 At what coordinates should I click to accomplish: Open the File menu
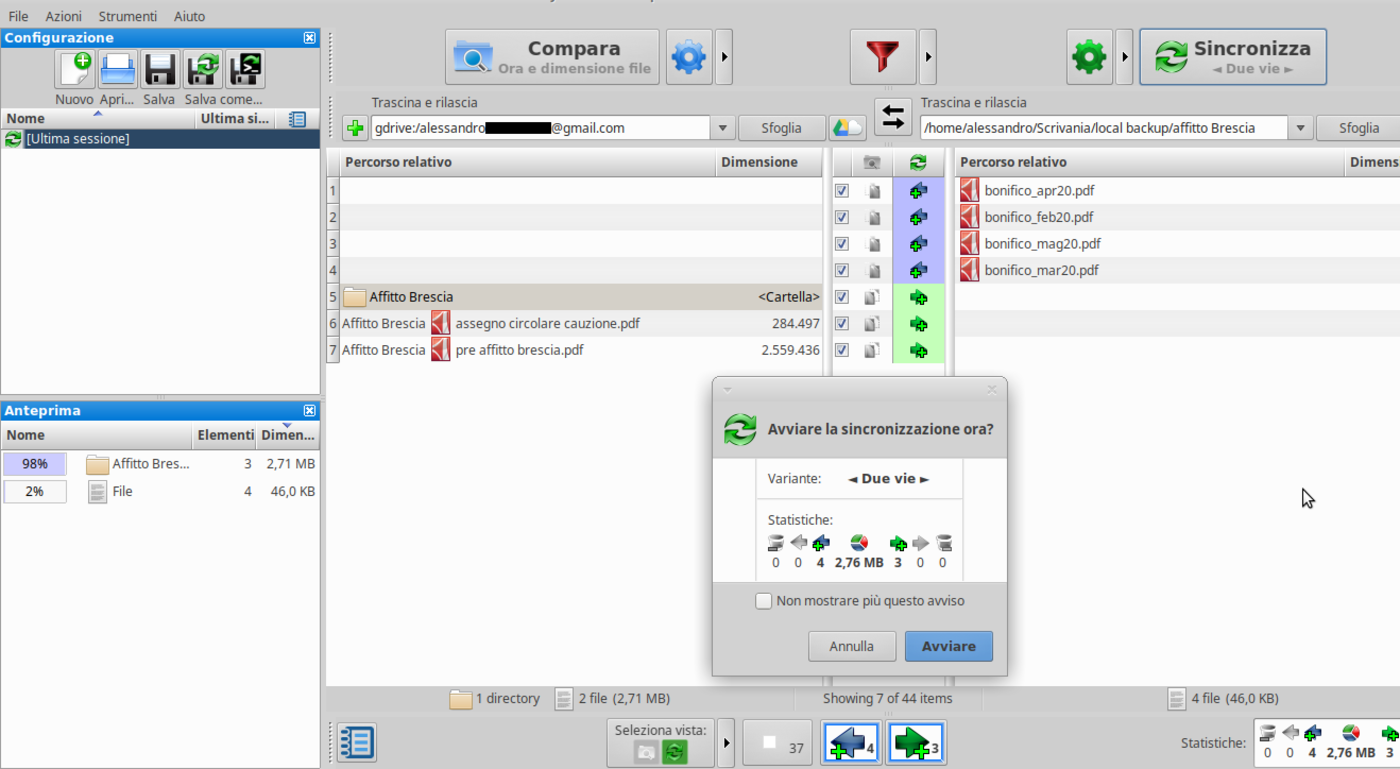pos(18,16)
